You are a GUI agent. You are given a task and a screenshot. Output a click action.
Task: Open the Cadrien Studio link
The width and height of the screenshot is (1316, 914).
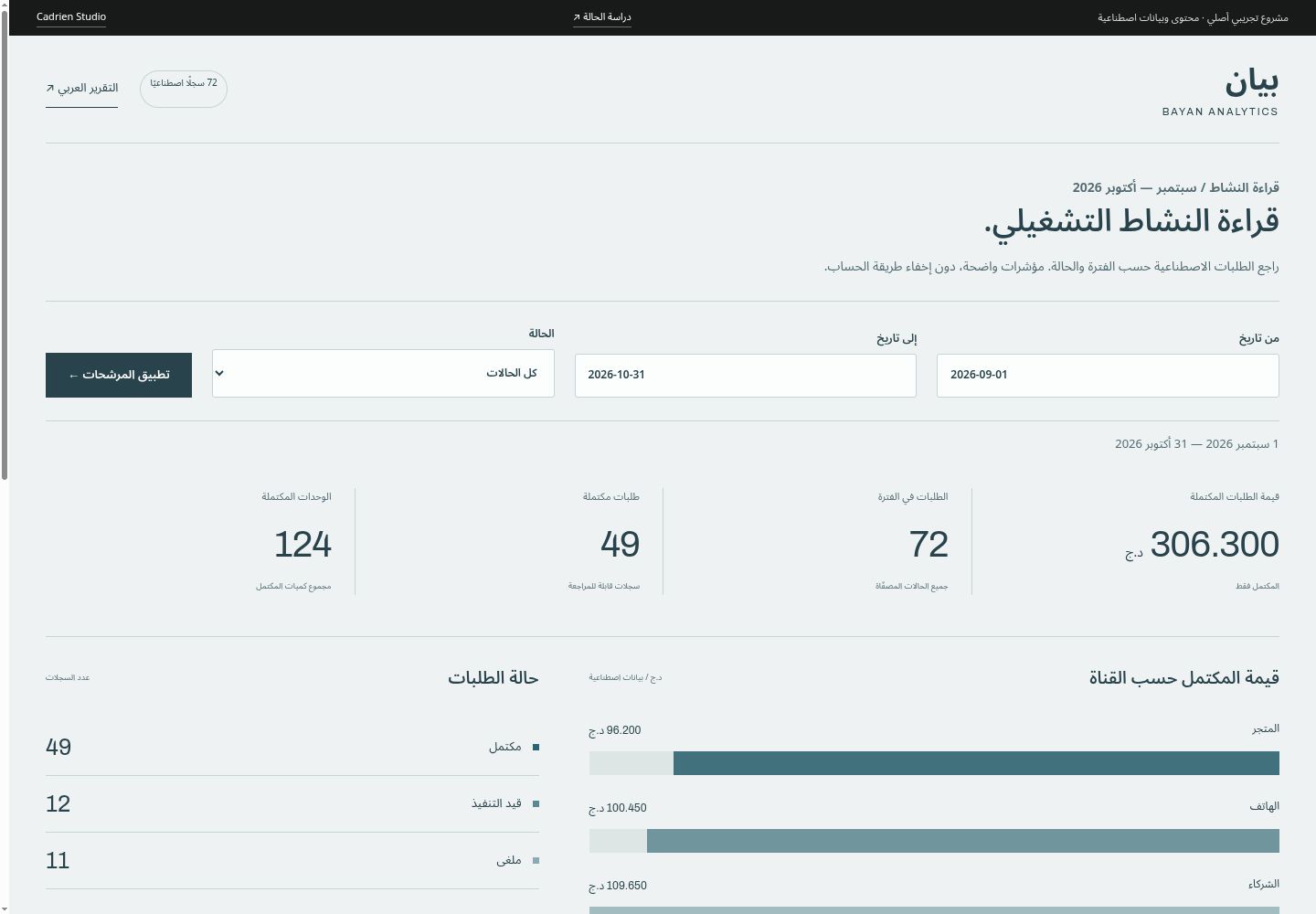pyautogui.click(x=71, y=17)
